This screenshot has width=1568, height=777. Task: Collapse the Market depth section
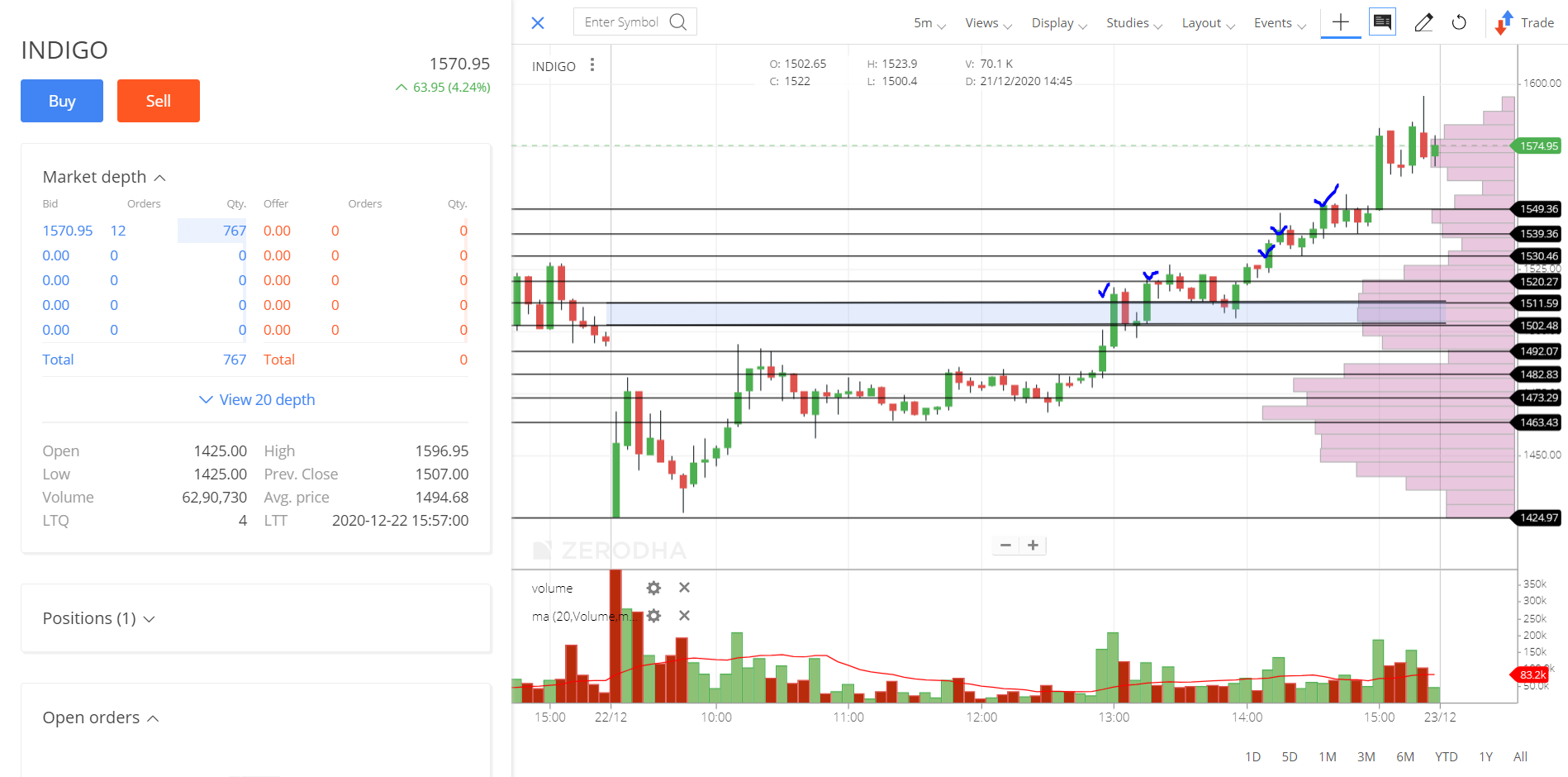point(104,177)
